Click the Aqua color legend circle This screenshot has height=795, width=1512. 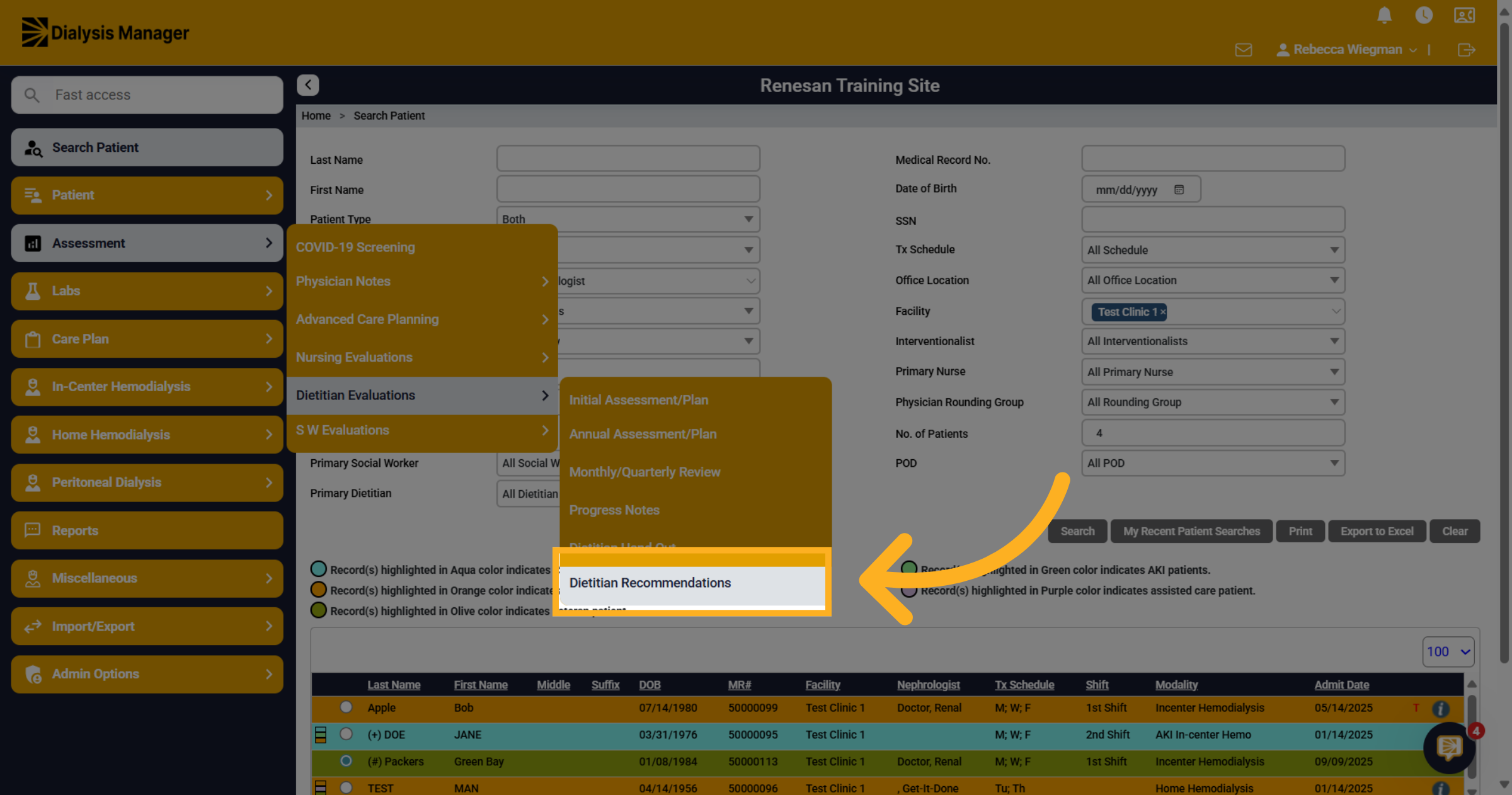[x=319, y=569]
